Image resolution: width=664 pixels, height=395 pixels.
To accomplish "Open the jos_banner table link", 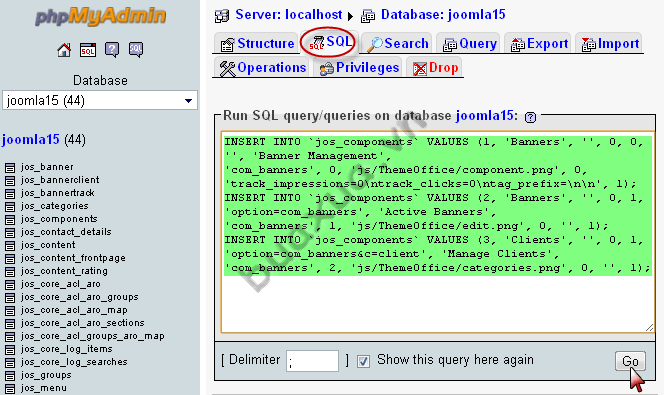I will click(47, 167).
